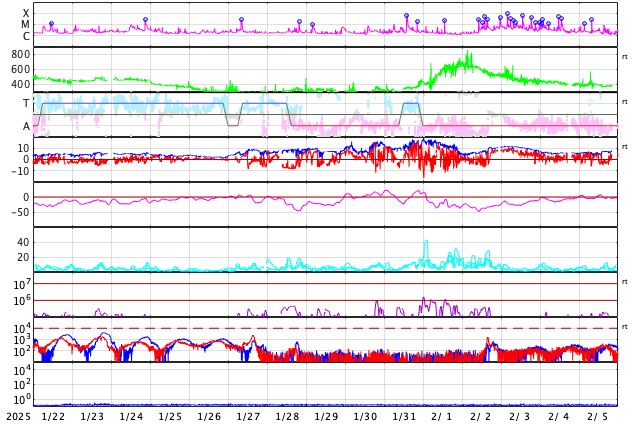Click the 10^0 axis label
This screenshot has height=424, width=634.
(x=23, y=400)
